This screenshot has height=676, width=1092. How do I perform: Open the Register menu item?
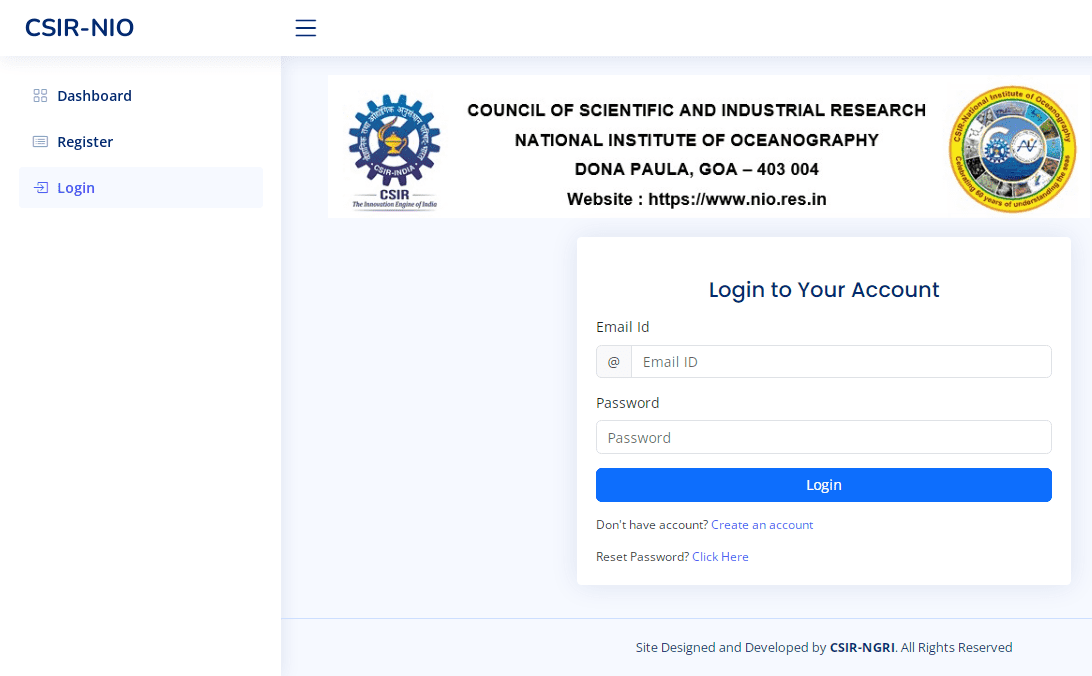[85, 142]
